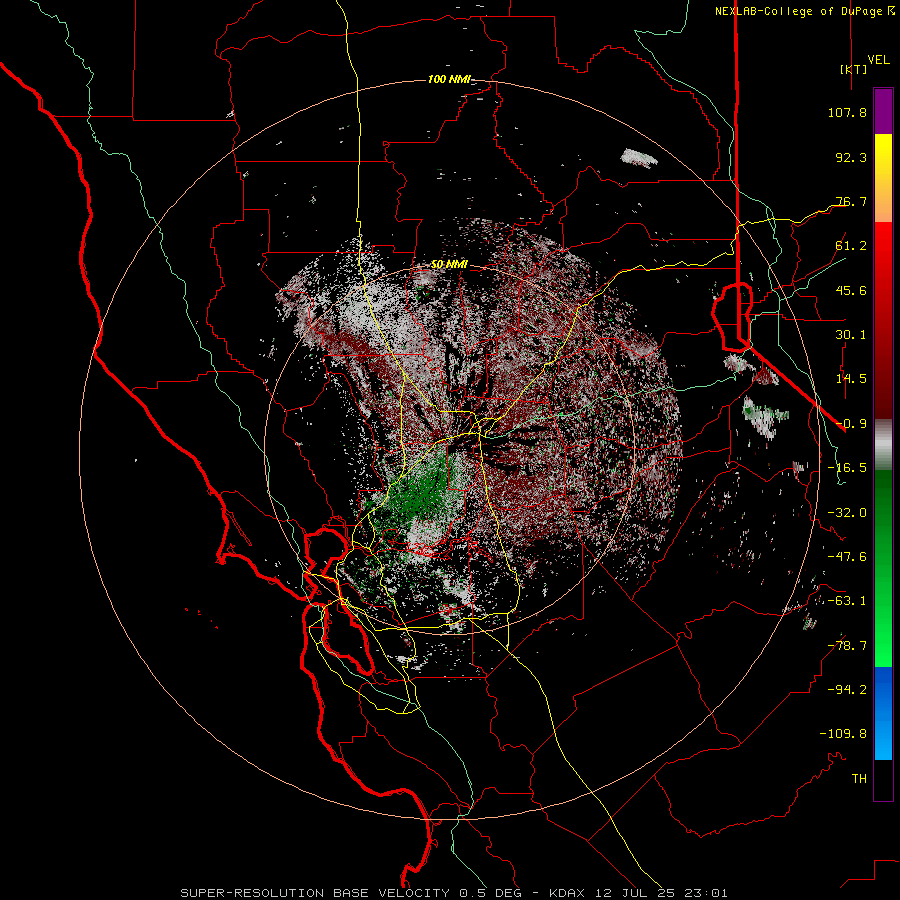Click the isolated gray echo in the upper right
The width and height of the screenshot is (900, 900).
(639, 158)
